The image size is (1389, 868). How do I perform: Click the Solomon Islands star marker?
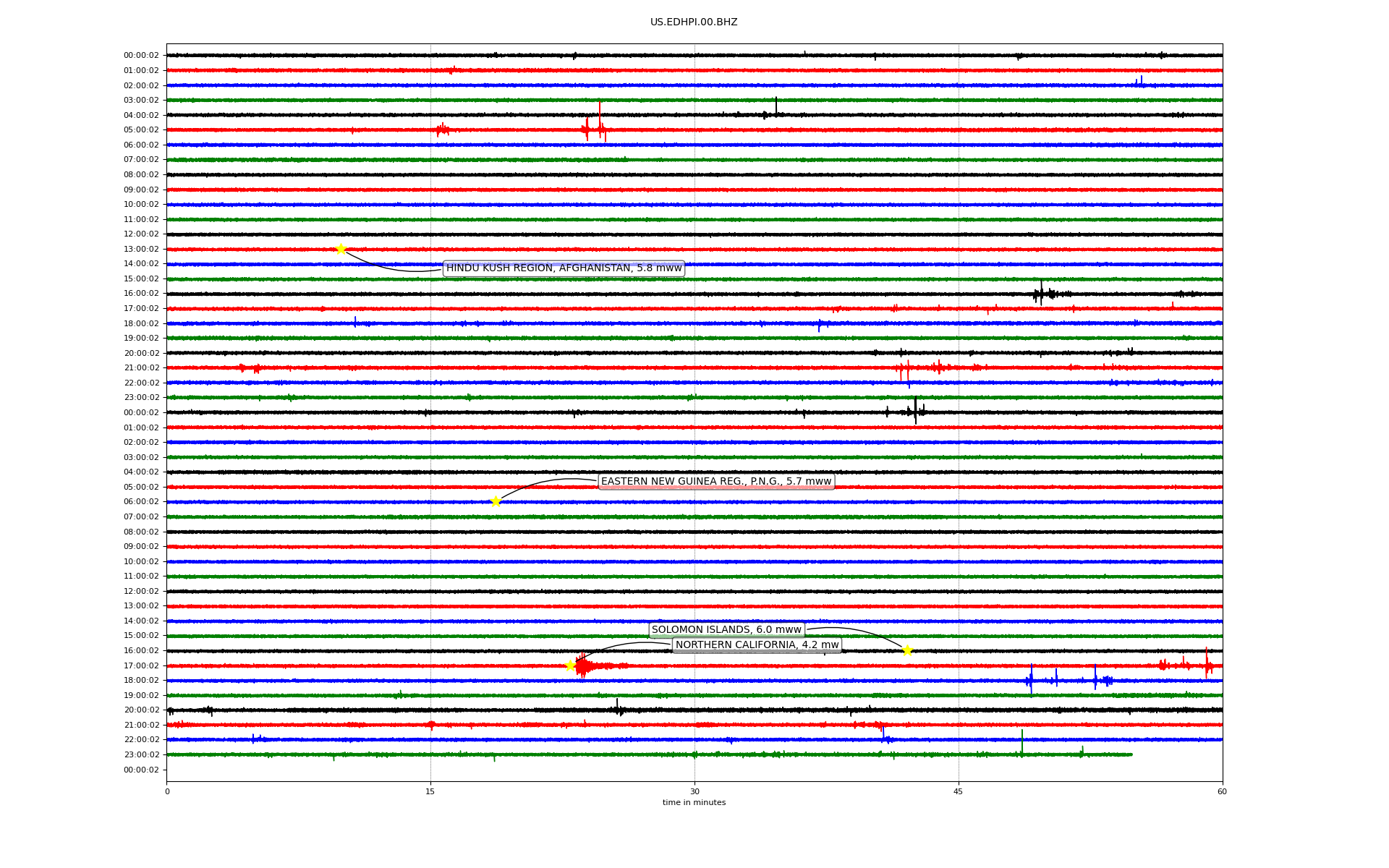point(907,650)
